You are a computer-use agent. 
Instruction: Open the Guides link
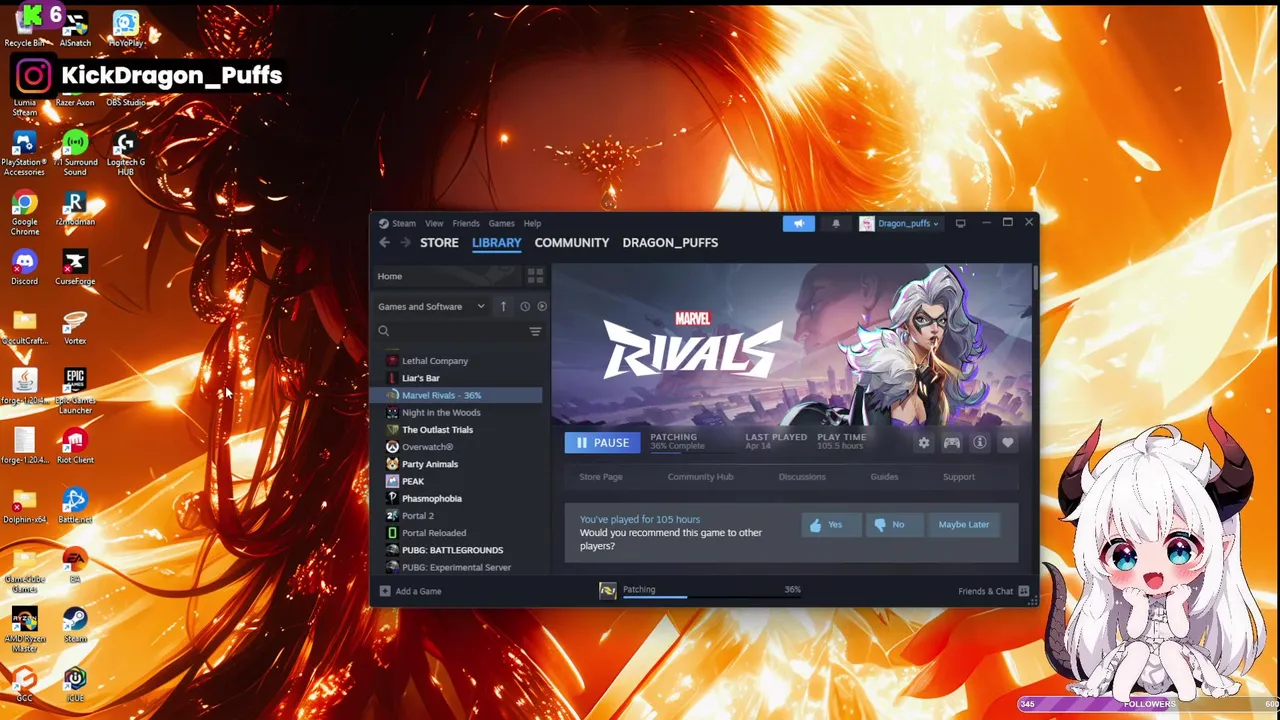click(884, 477)
